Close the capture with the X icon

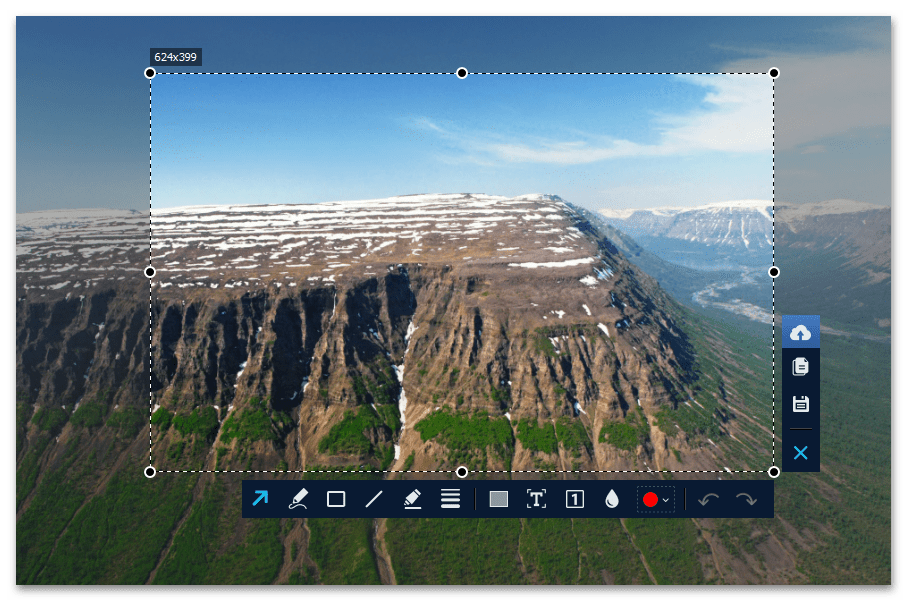(x=800, y=453)
